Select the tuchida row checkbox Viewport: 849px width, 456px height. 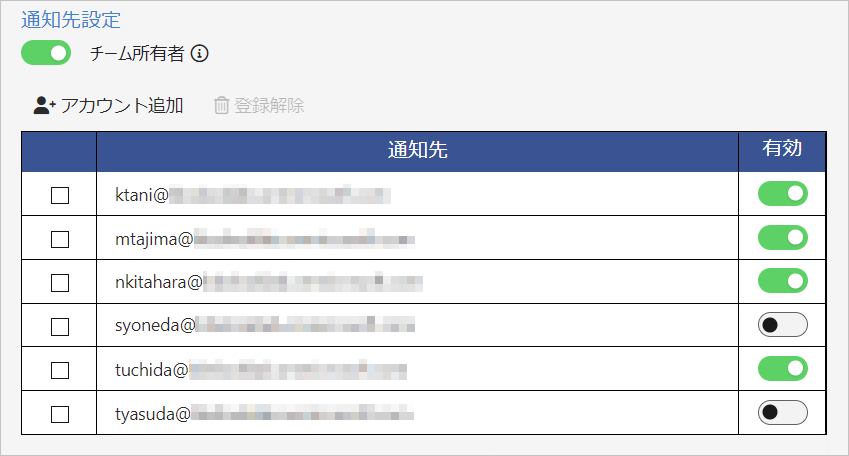coord(60,370)
